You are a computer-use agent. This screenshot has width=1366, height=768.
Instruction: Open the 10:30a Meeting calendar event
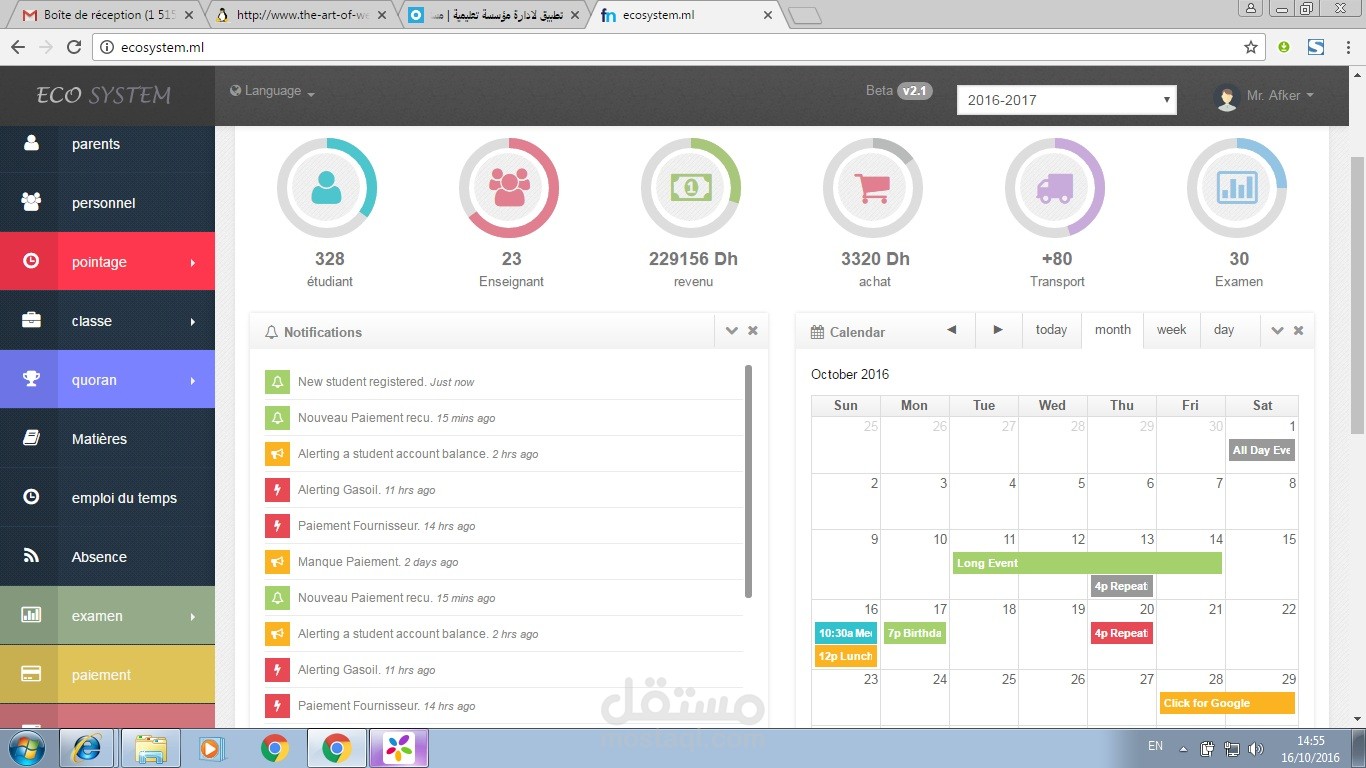click(845, 633)
